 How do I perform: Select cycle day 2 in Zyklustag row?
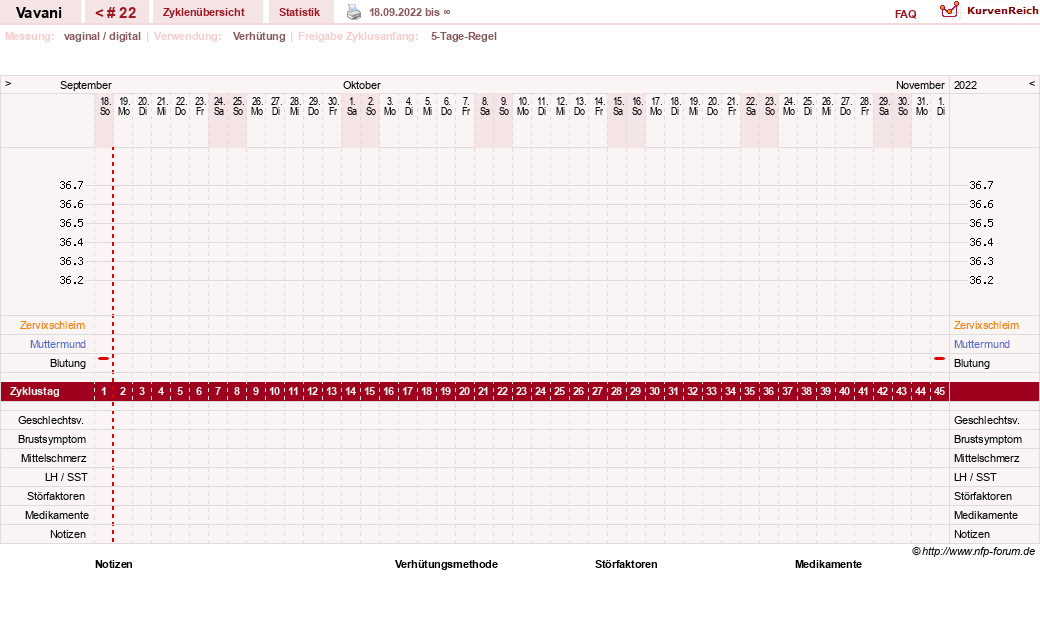(x=123, y=391)
